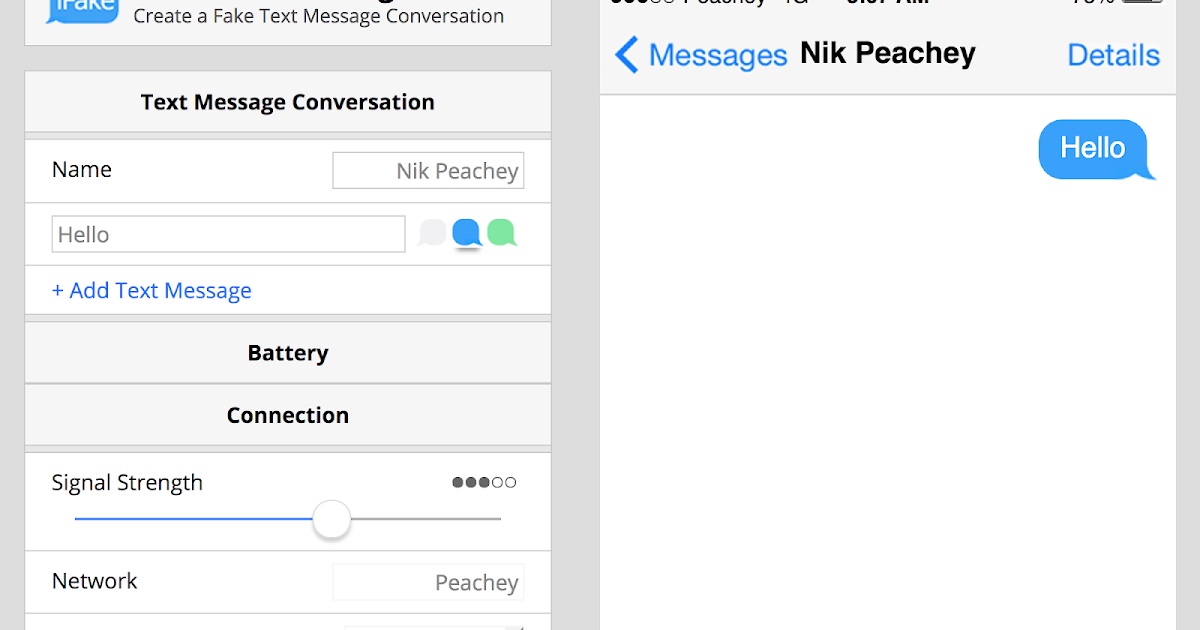1200x630 pixels.
Task: Click the Hello message text field
Action: [x=228, y=233]
